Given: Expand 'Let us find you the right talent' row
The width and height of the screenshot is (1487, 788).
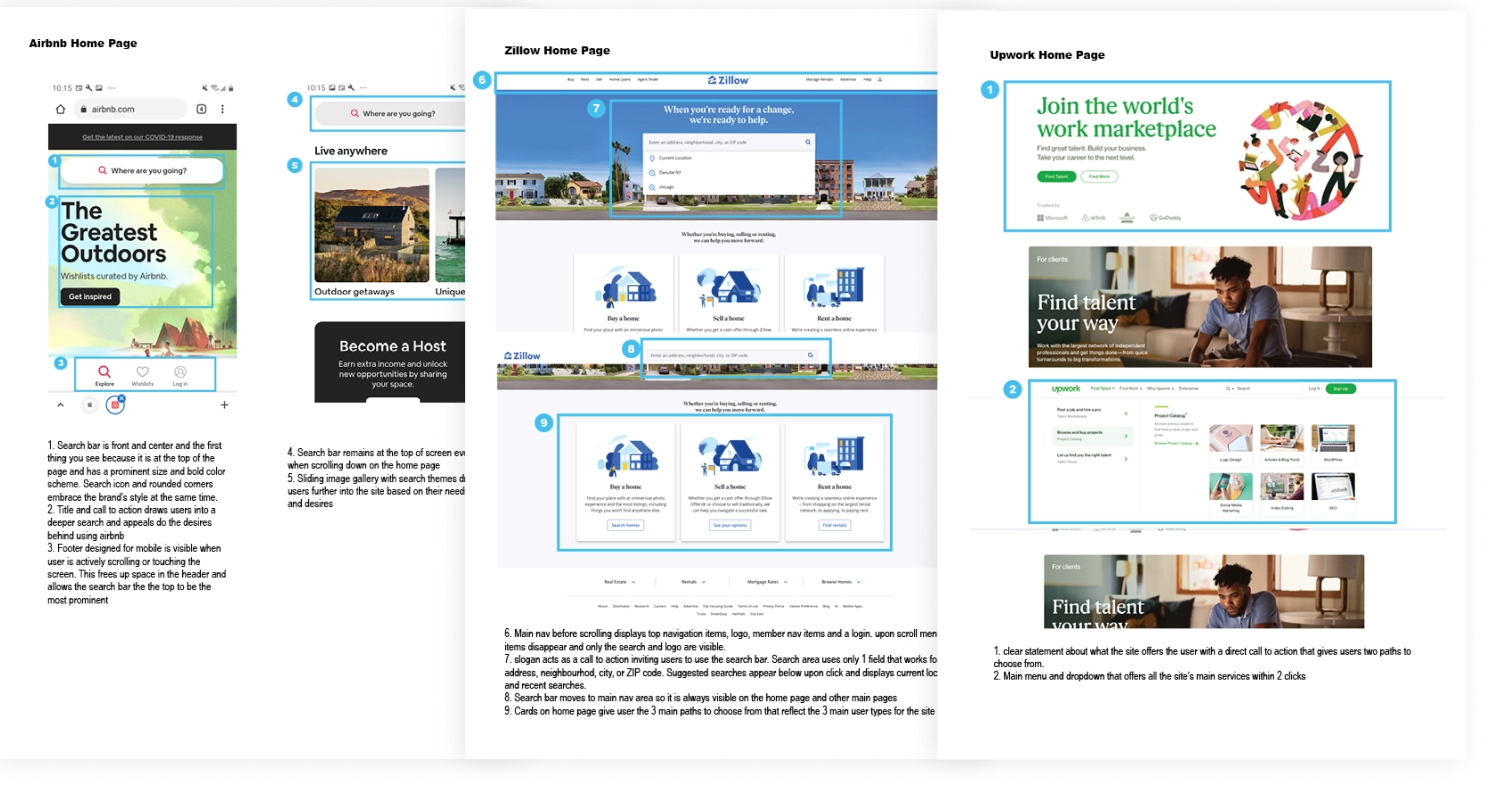Looking at the screenshot, I should coord(1093,458).
